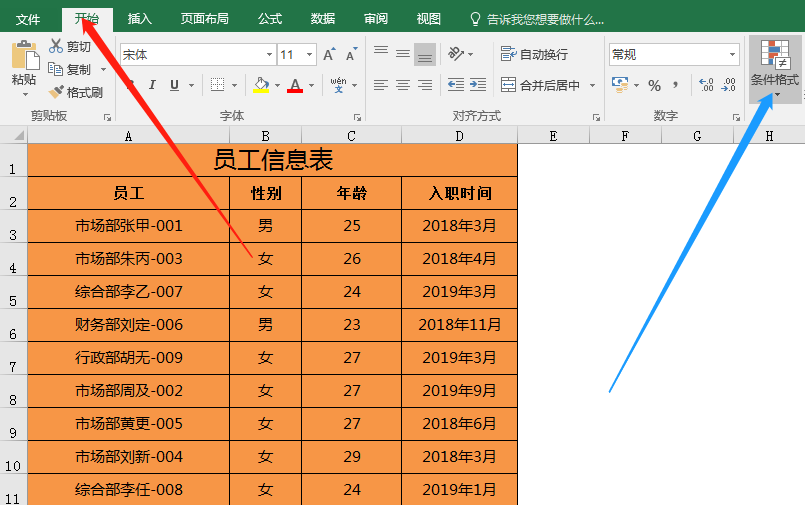Screen dimensions: 805x505
Task: Expand the Copy options arrow
Action: coord(103,69)
